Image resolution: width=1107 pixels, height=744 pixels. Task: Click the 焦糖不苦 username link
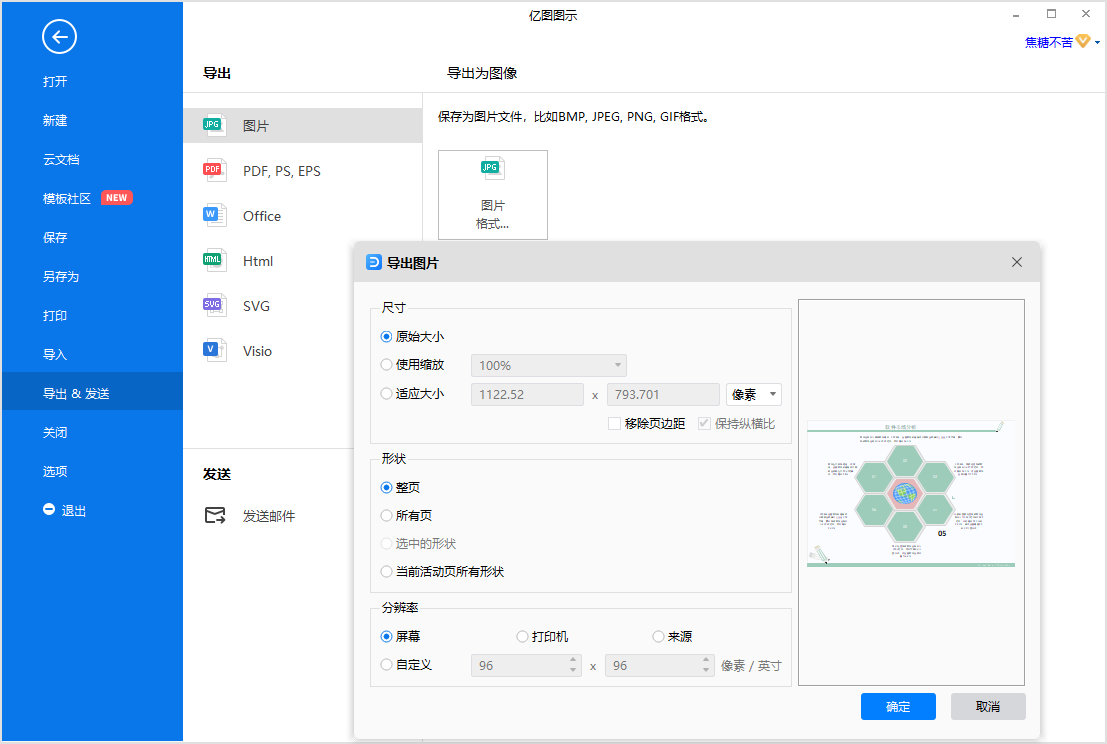(1048, 42)
